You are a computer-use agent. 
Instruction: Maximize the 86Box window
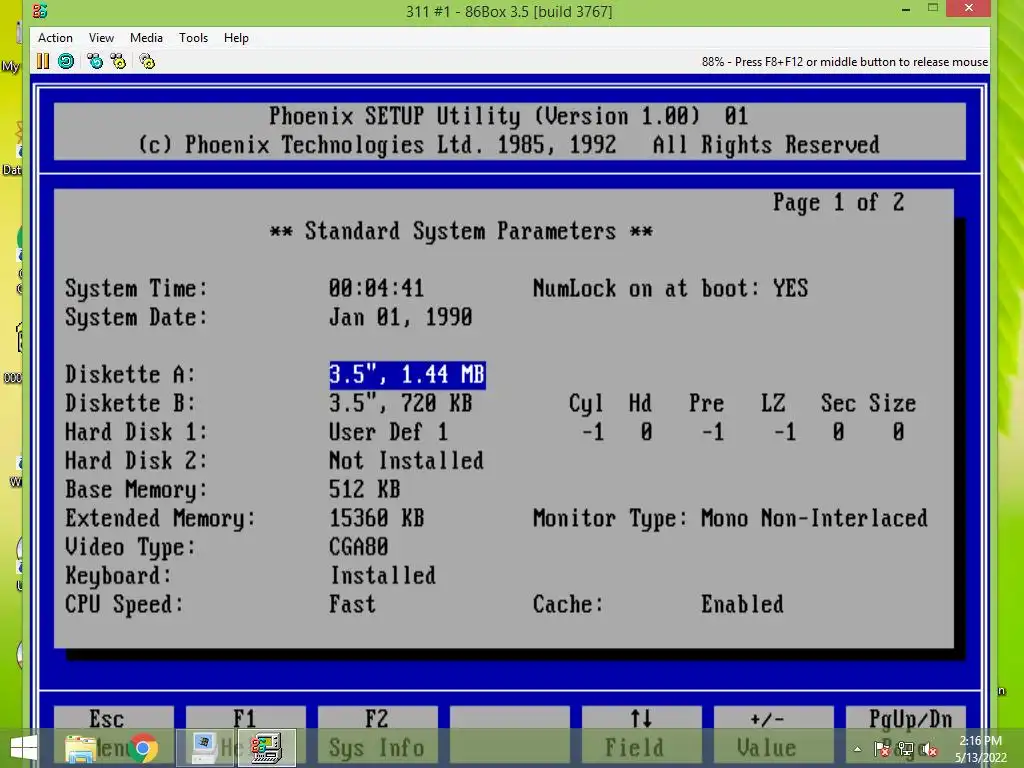click(933, 8)
